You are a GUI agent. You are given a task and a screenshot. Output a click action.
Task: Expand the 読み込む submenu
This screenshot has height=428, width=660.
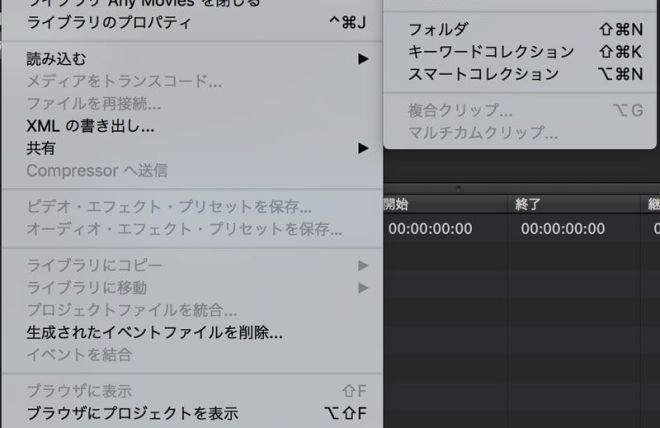[x=57, y=60]
